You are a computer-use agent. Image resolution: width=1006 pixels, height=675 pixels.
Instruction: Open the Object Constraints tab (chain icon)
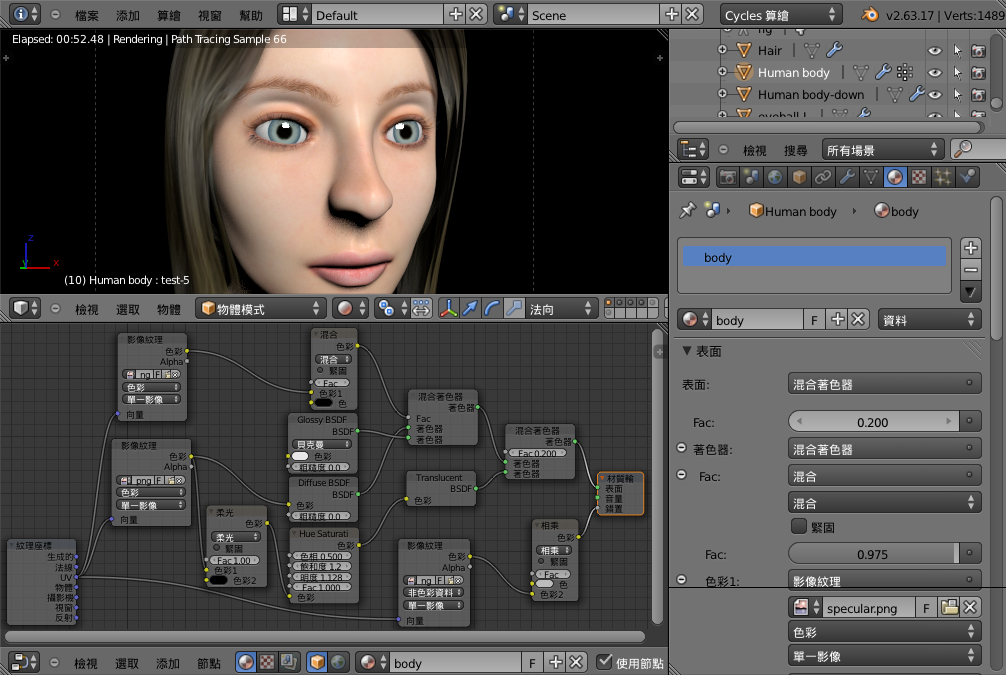[823, 176]
